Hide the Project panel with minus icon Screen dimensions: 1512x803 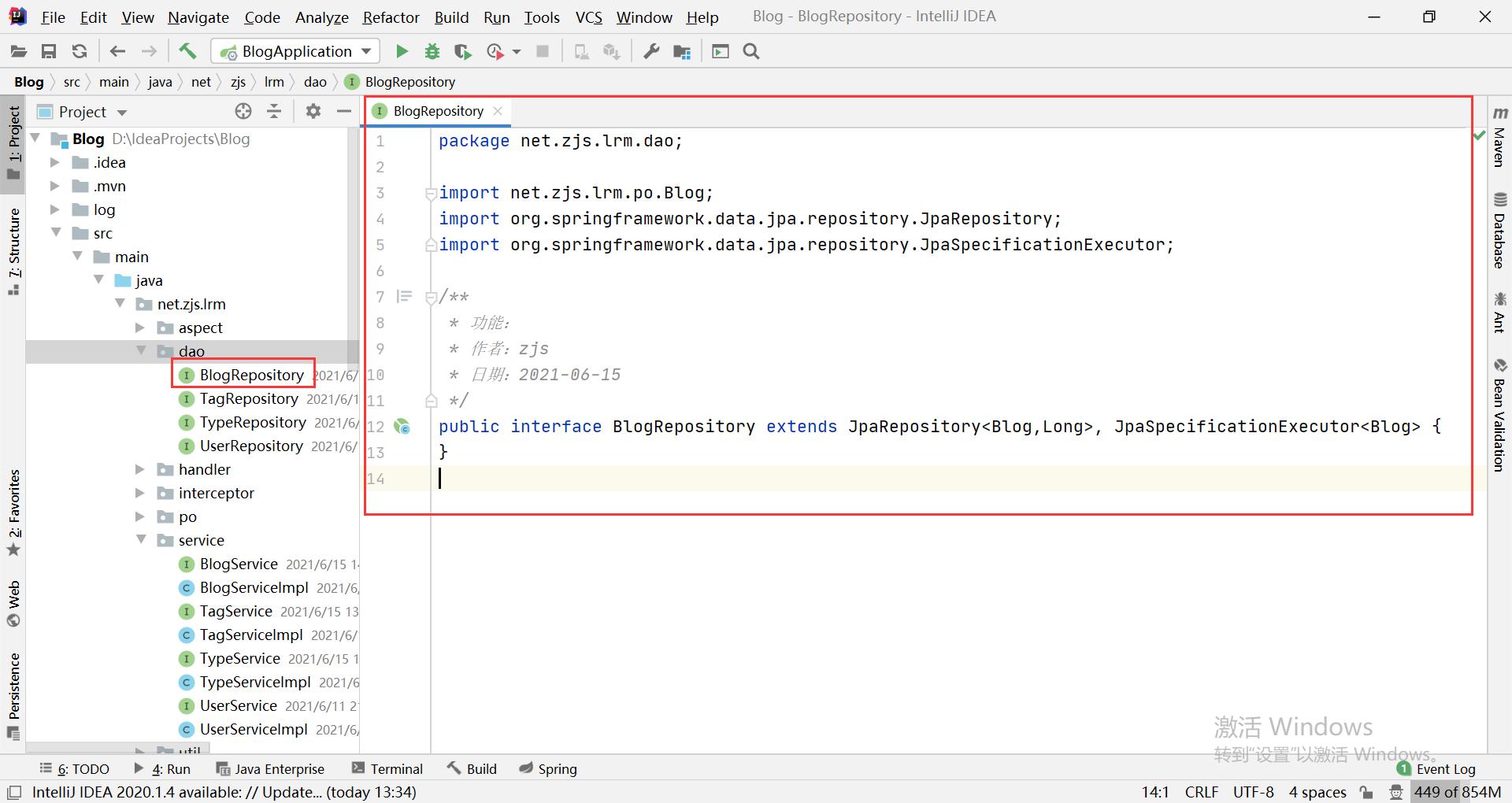click(344, 112)
